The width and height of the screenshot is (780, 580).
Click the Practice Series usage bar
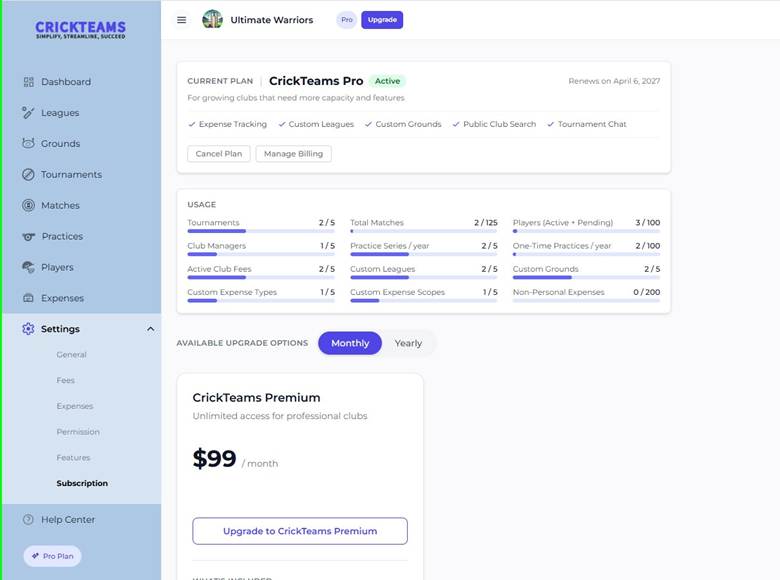point(424,254)
